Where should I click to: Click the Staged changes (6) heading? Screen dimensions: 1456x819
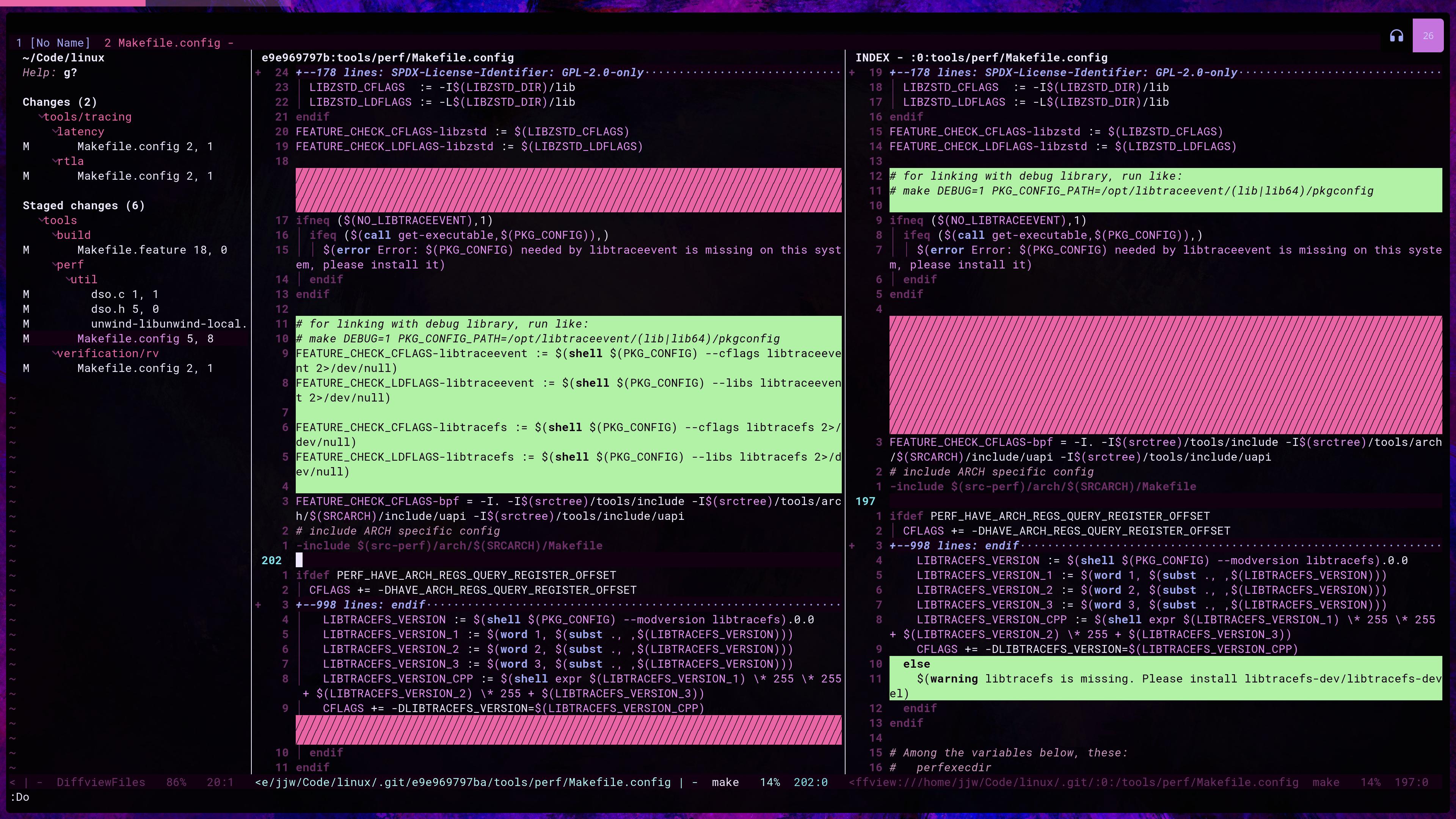(84, 206)
